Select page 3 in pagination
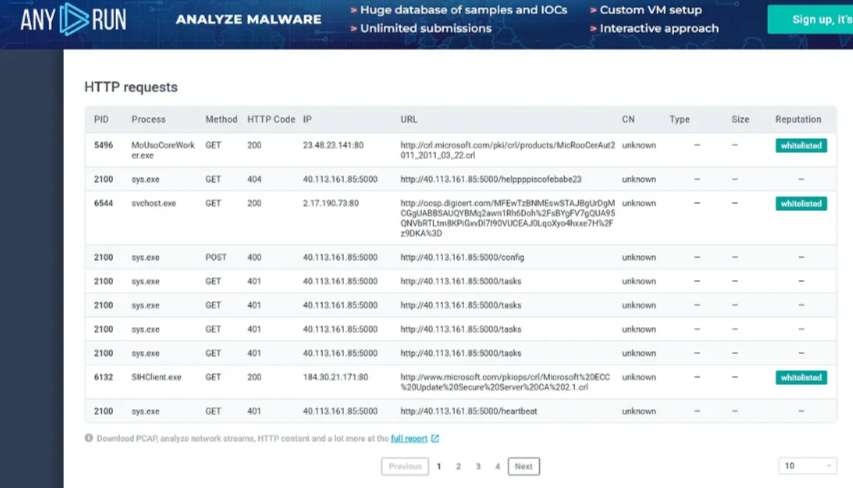Image resolution: width=853 pixels, height=488 pixels. [x=478, y=466]
